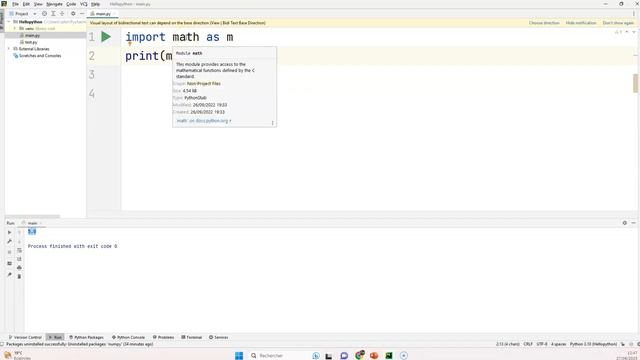Click the Pin Tab icon in the Run panel
This screenshot has width=640, height=360.
9,275
